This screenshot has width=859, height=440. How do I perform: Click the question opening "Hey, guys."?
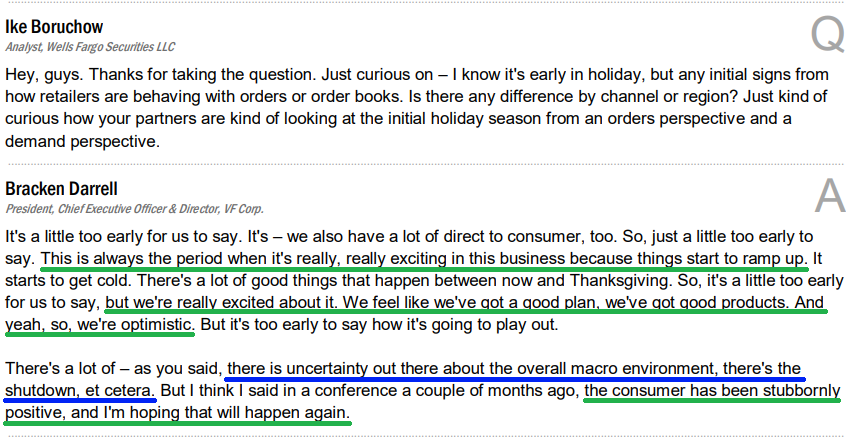[x=44, y=75]
